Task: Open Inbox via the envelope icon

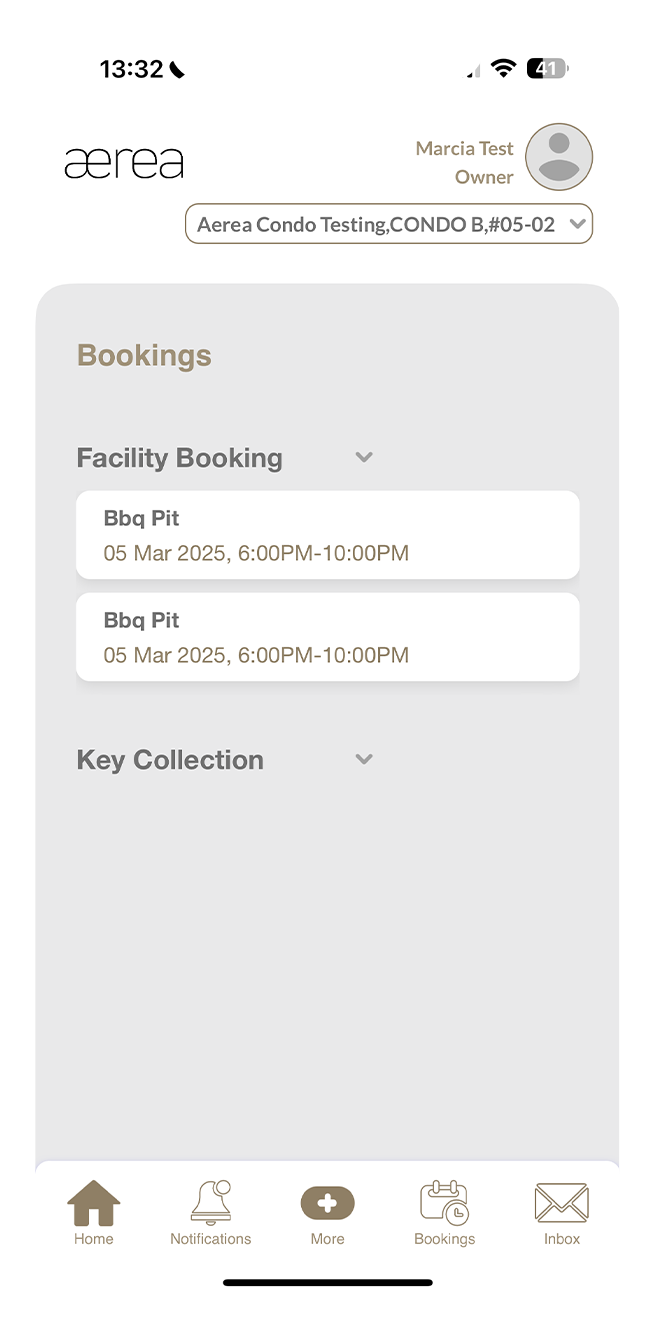Action: (x=561, y=1202)
